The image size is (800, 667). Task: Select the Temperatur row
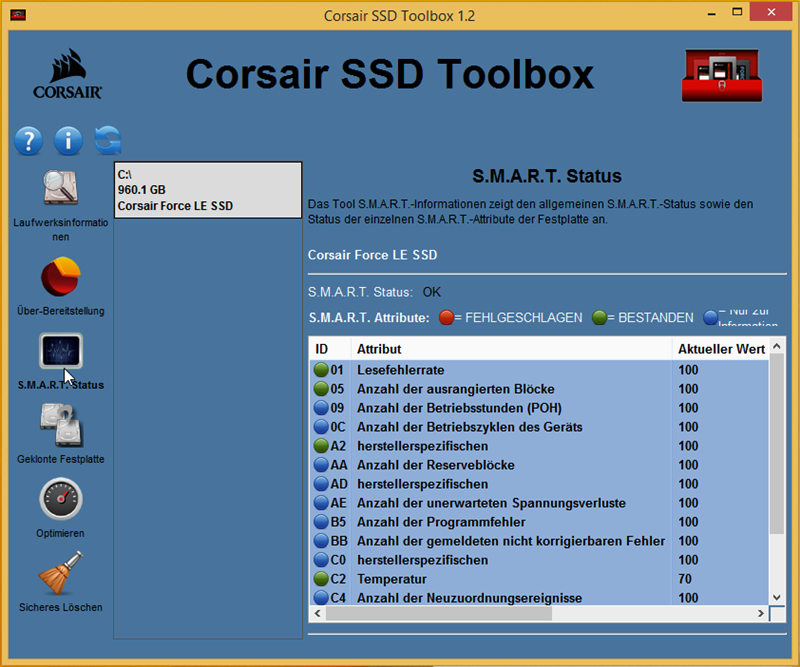coord(539,579)
